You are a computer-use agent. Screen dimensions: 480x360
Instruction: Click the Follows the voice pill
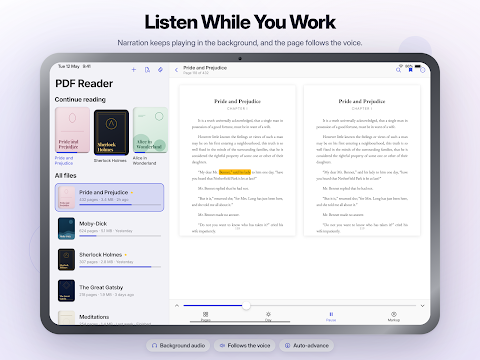(245, 346)
